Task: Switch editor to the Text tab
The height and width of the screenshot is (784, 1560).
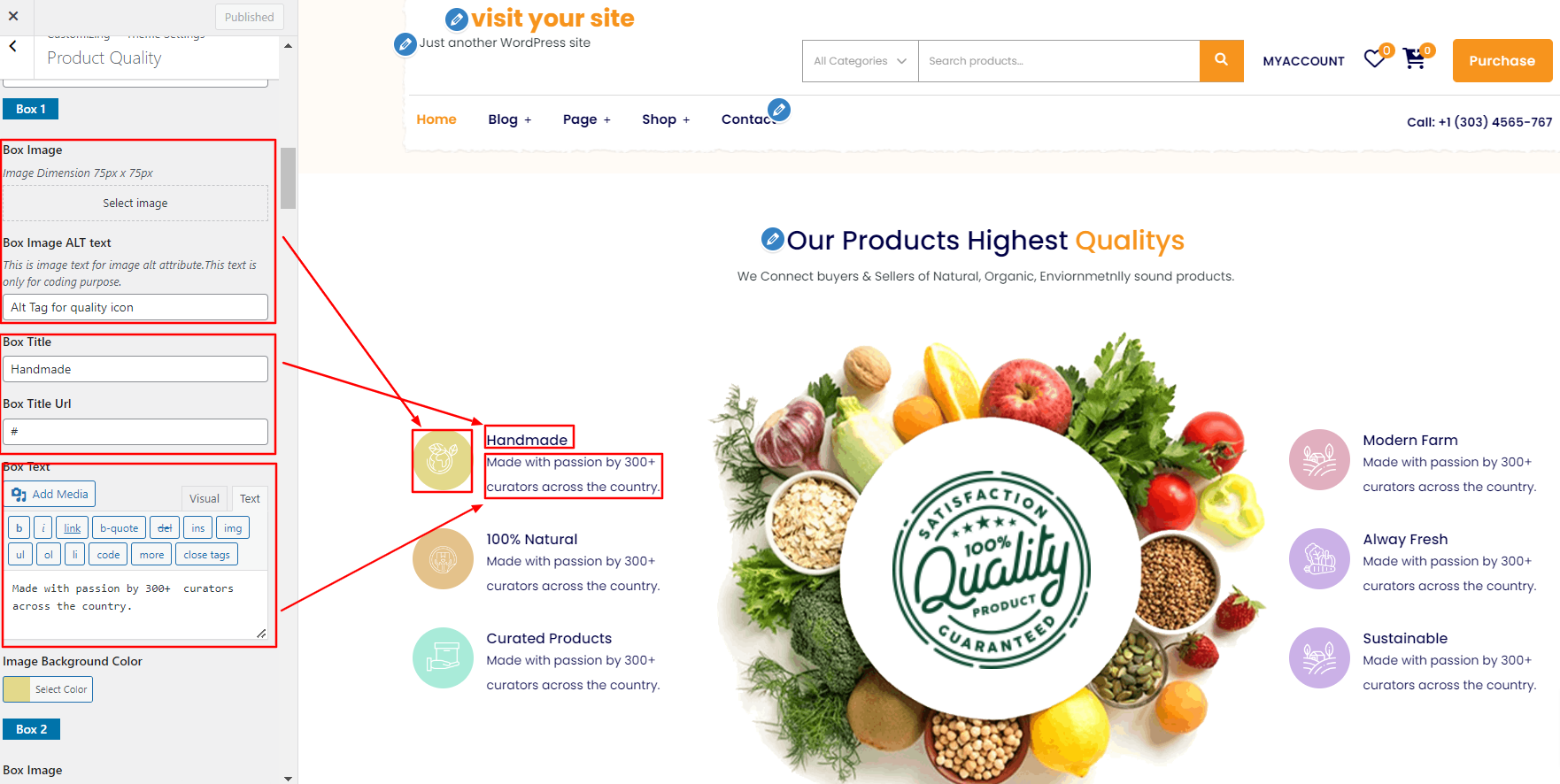Action: (x=251, y=498)
